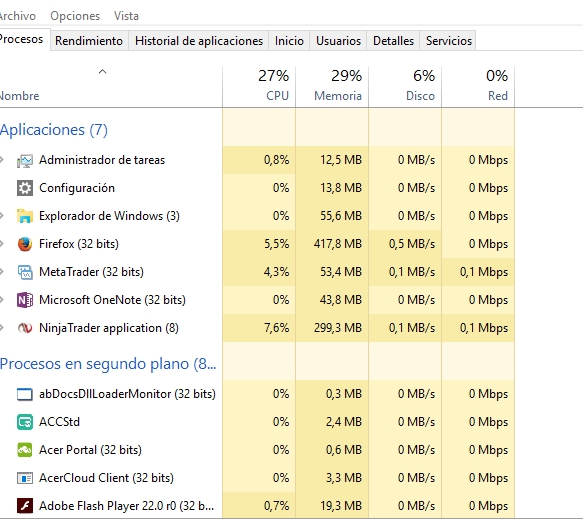Switch to Historial de aplicaciones tab

(x=199, y=41)
